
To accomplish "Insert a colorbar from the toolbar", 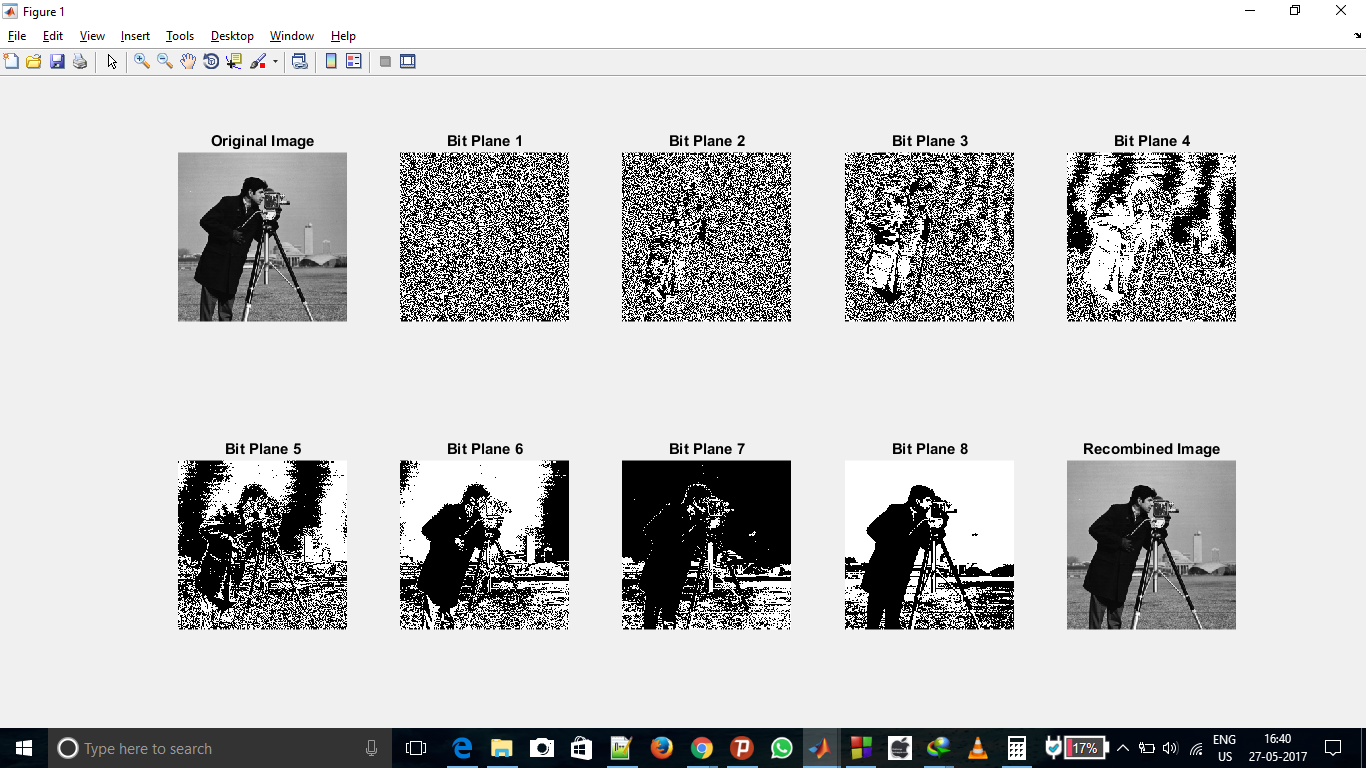I will (x=331, y=62).
